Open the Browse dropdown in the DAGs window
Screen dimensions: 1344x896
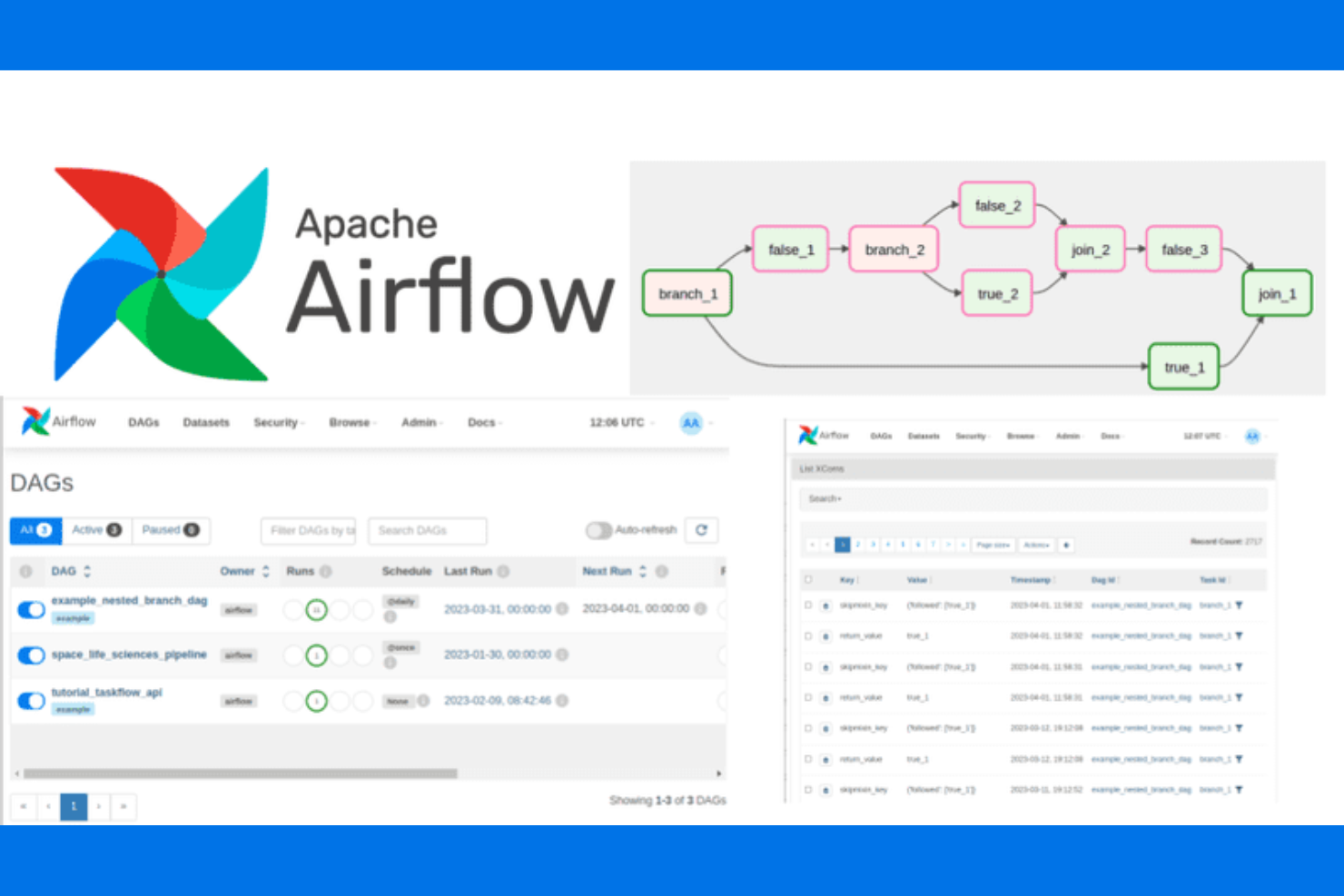[352, 423]
